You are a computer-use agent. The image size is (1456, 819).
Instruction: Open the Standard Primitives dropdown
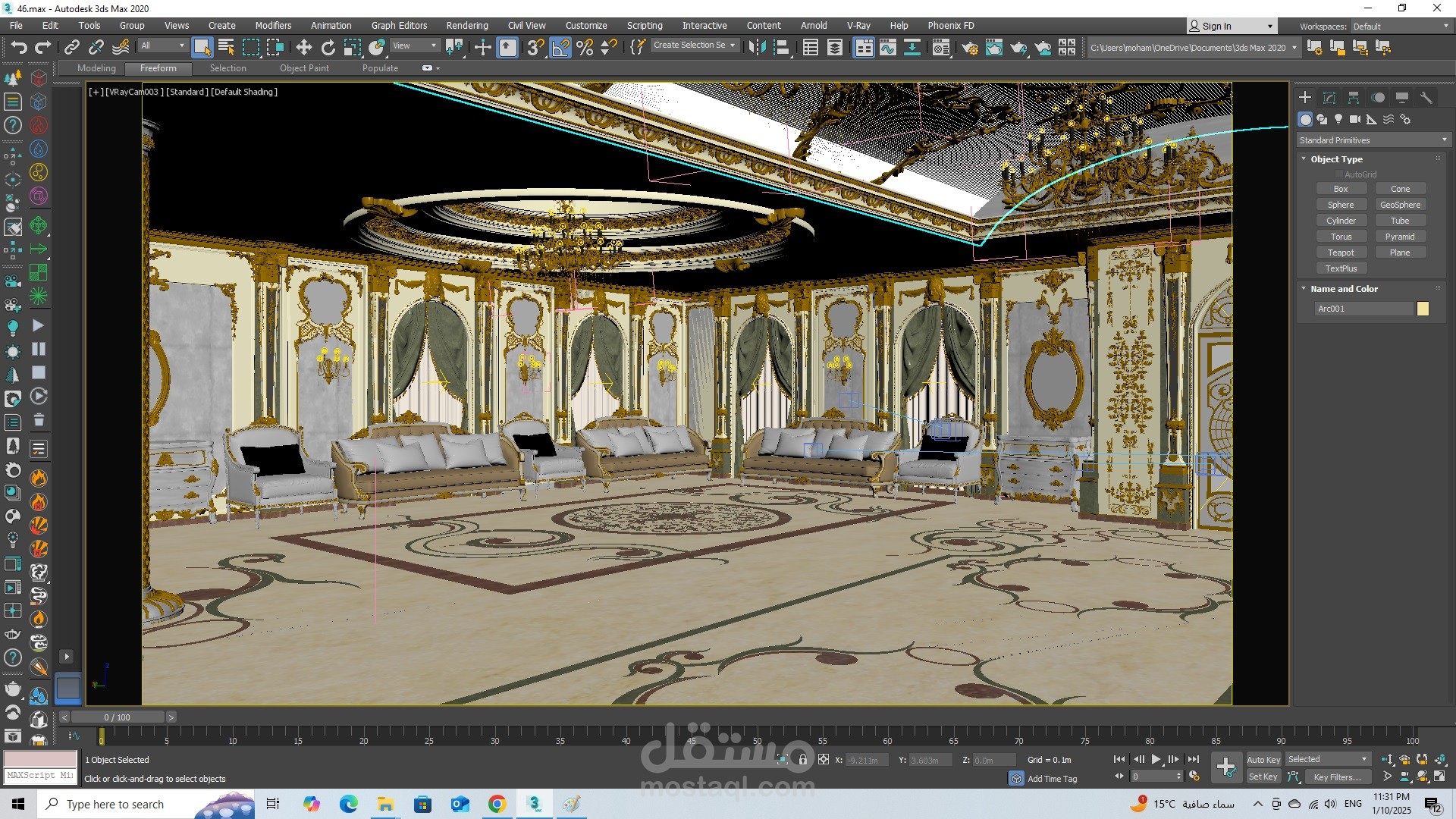pos(1373,140)
